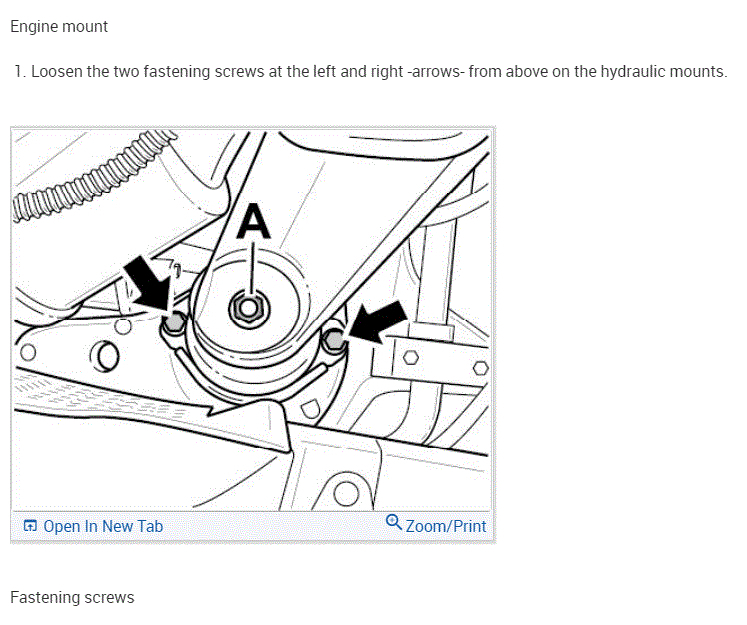The image size is (747, 625).
Task: Click the left fastening screw in the diagram
Action: click(174, 323)
